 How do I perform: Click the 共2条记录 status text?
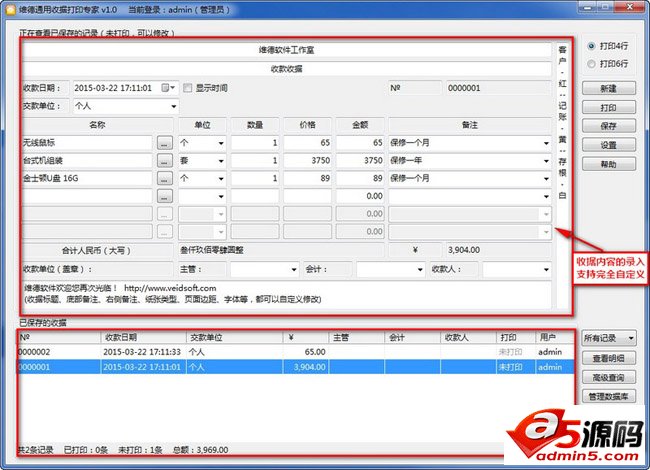36,450
